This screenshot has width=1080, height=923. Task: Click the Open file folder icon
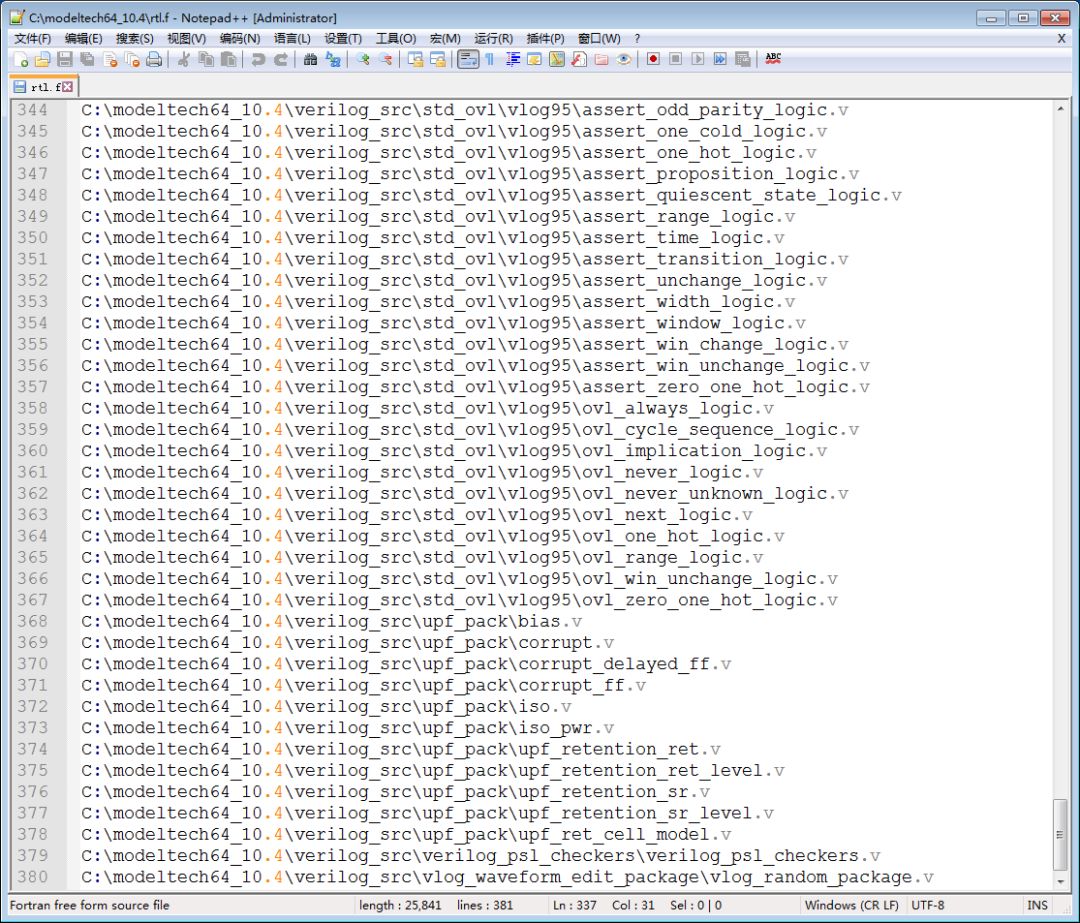(x=42, y=60)
